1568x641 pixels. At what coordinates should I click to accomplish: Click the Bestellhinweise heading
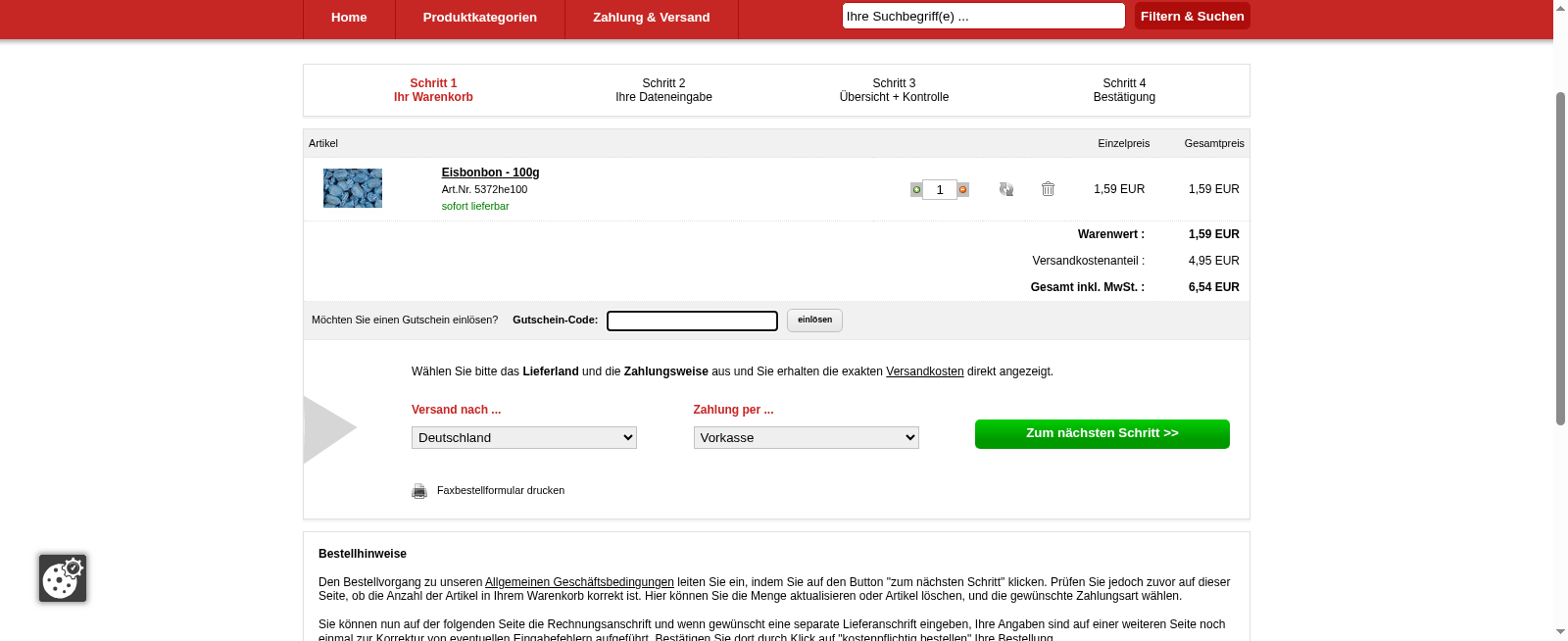363,554
